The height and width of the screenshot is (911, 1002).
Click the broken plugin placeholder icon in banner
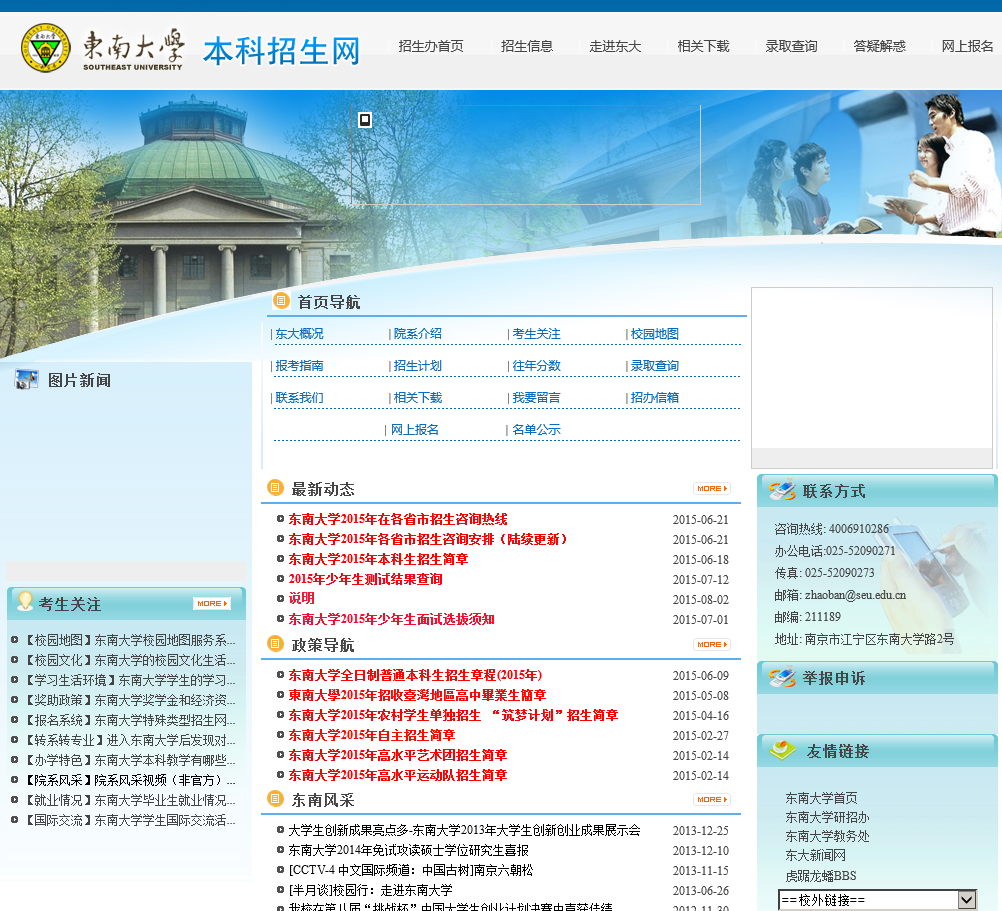[x=365, y=119]
